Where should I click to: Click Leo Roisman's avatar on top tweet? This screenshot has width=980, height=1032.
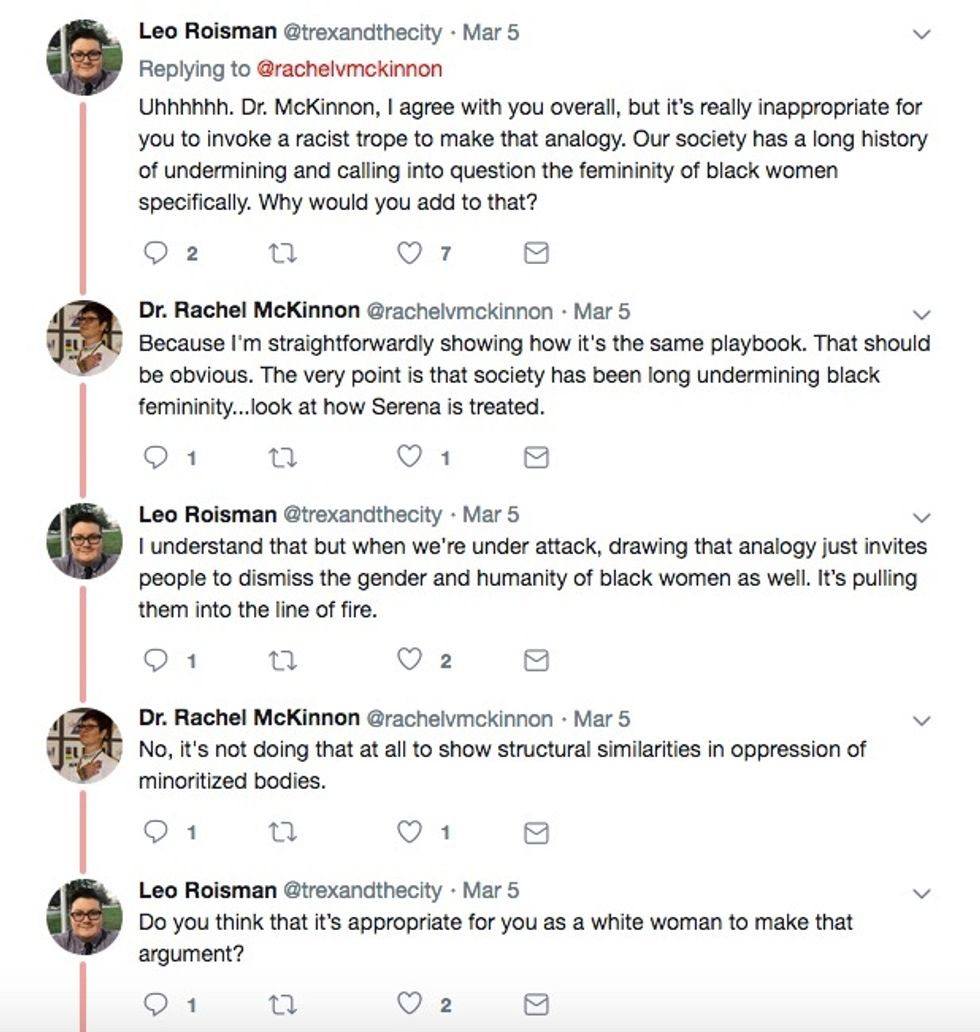[85, 57]
